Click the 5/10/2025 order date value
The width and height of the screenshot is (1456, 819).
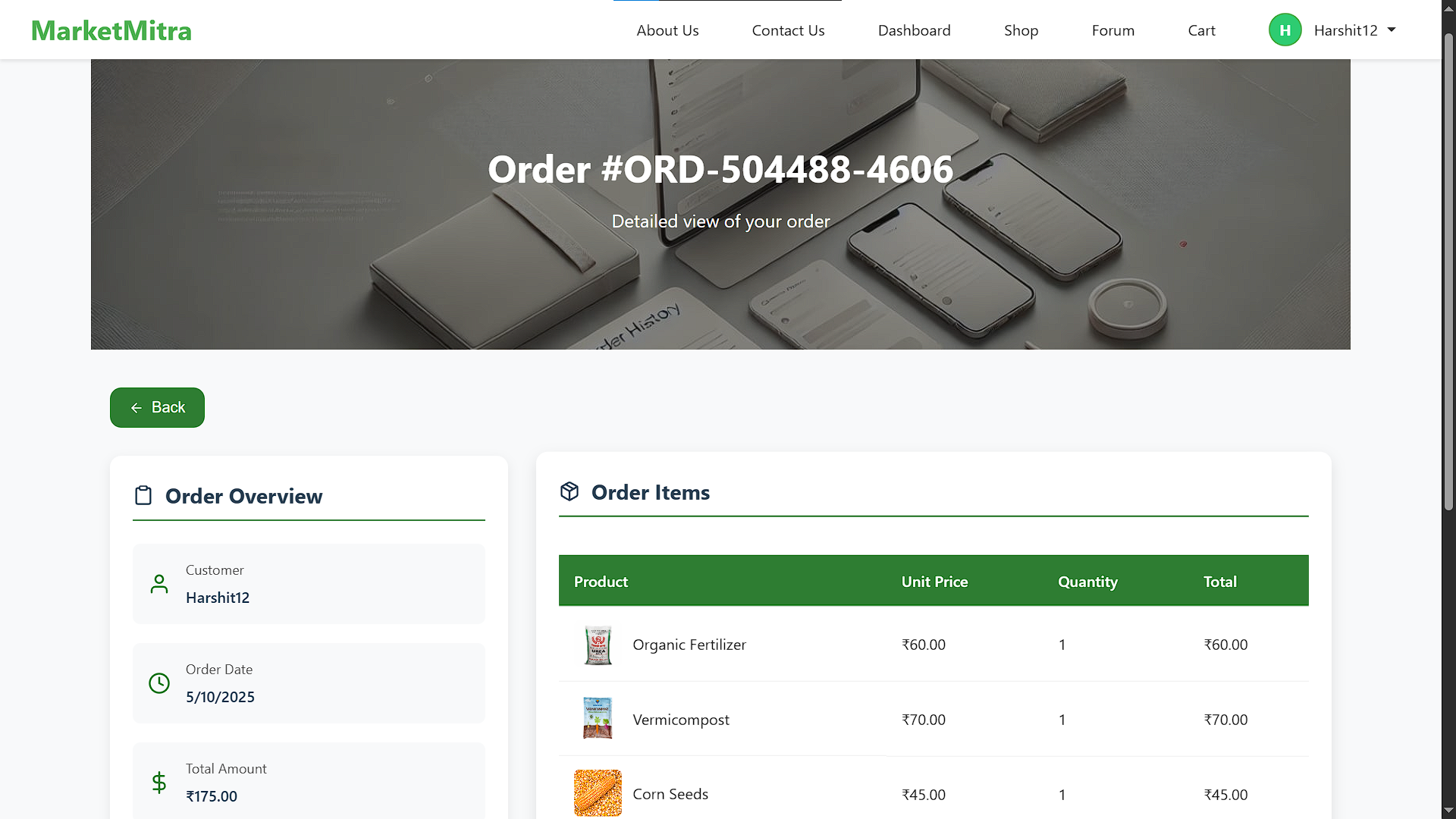220,697
